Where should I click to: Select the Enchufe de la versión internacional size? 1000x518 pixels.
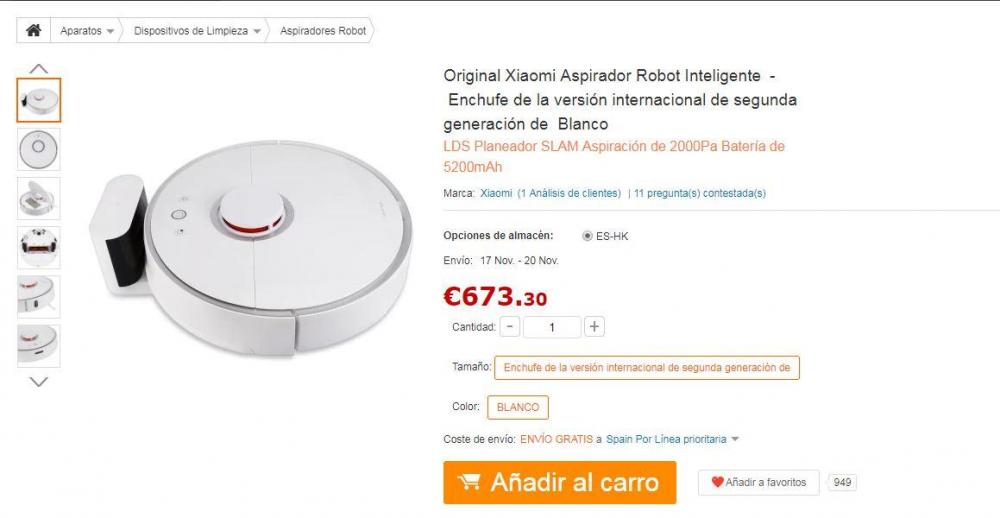pyautogui.click(x=647, y=367)
